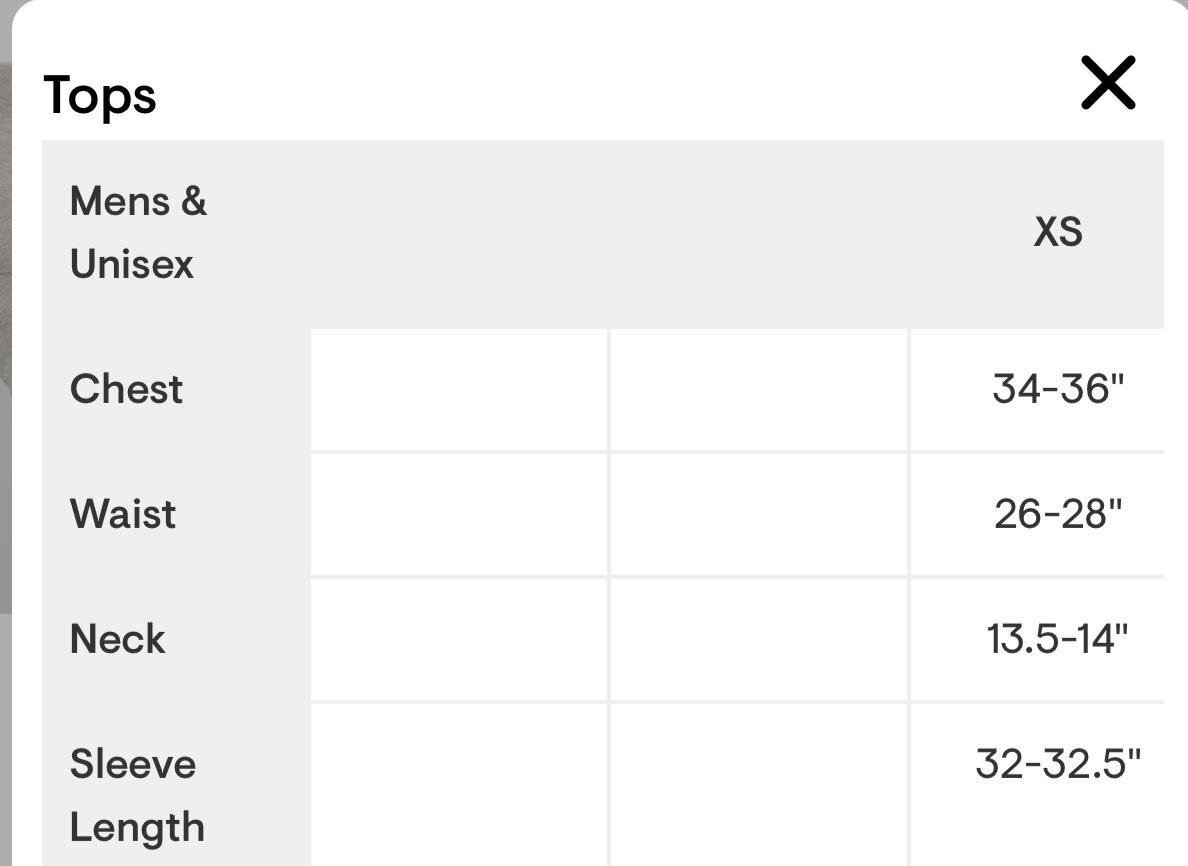Image resolution: width=1188 pixels, height=866 pixels.
Task: Select the Mens & Unisex header cell
Action: [138, 233]
